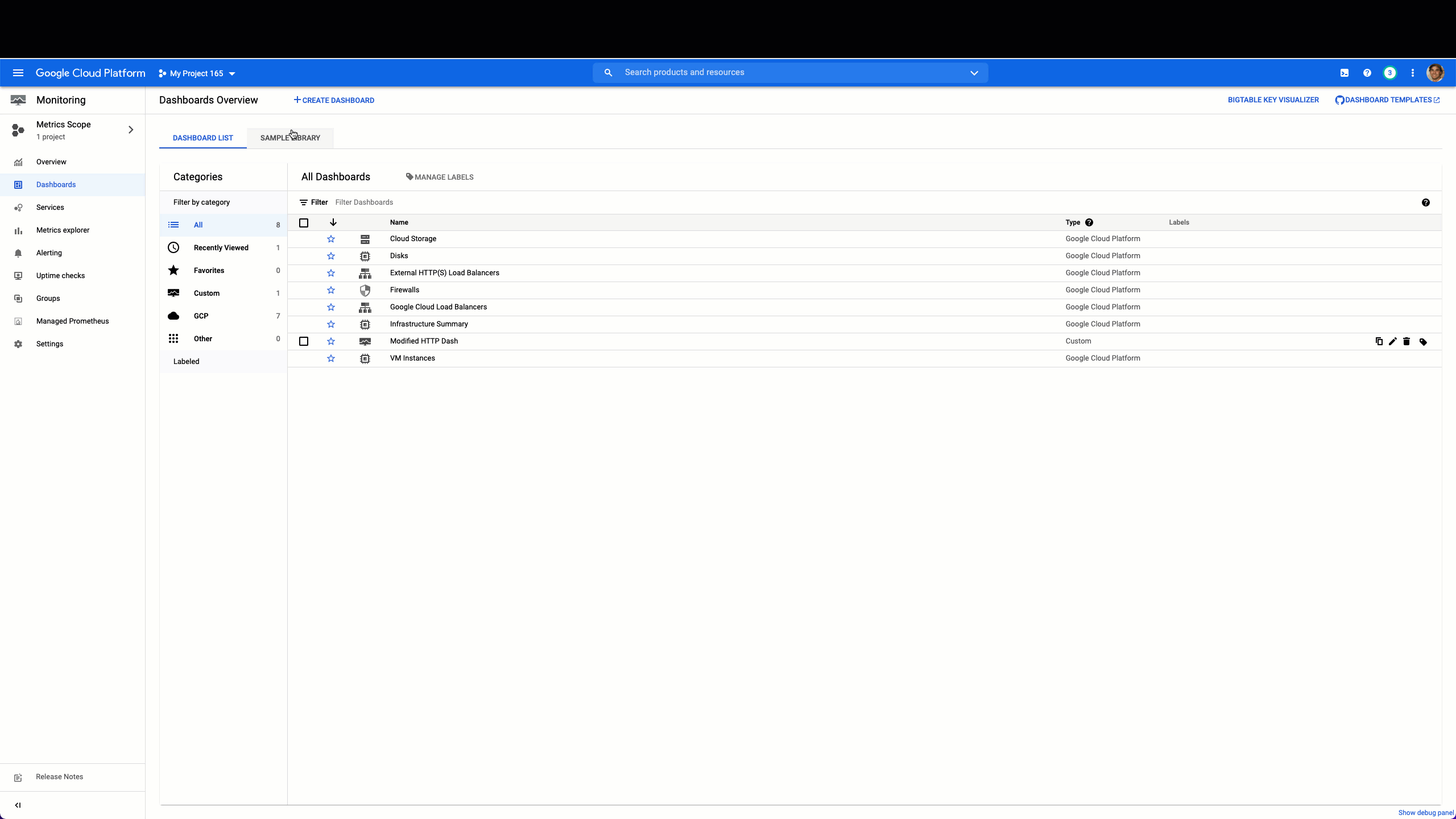Open the Sample Library tab

(290, 137)
